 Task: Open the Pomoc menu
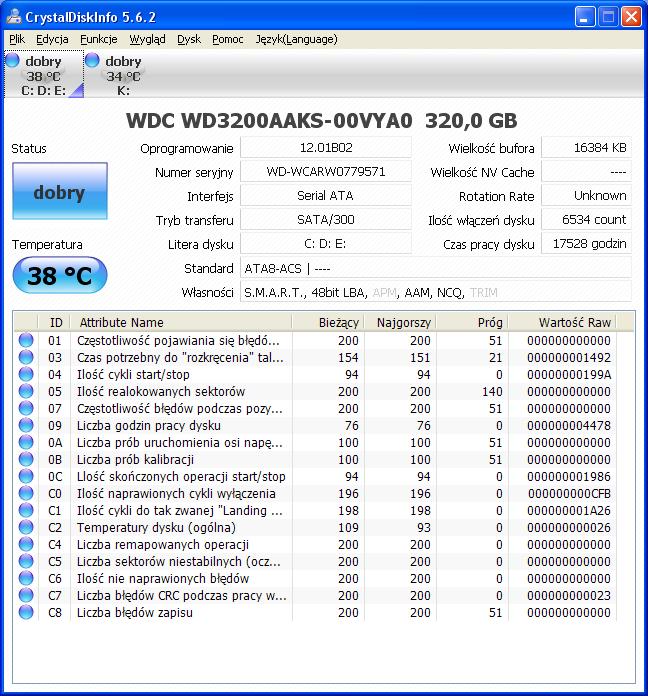228,40
